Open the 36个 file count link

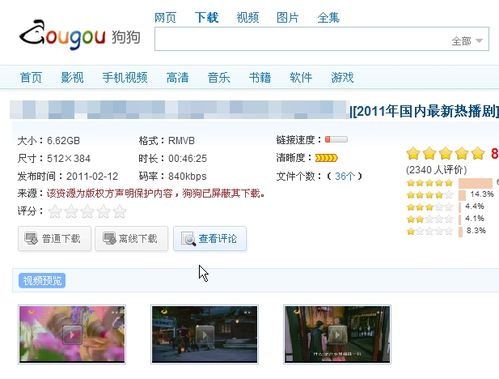[x=345, y=176]
